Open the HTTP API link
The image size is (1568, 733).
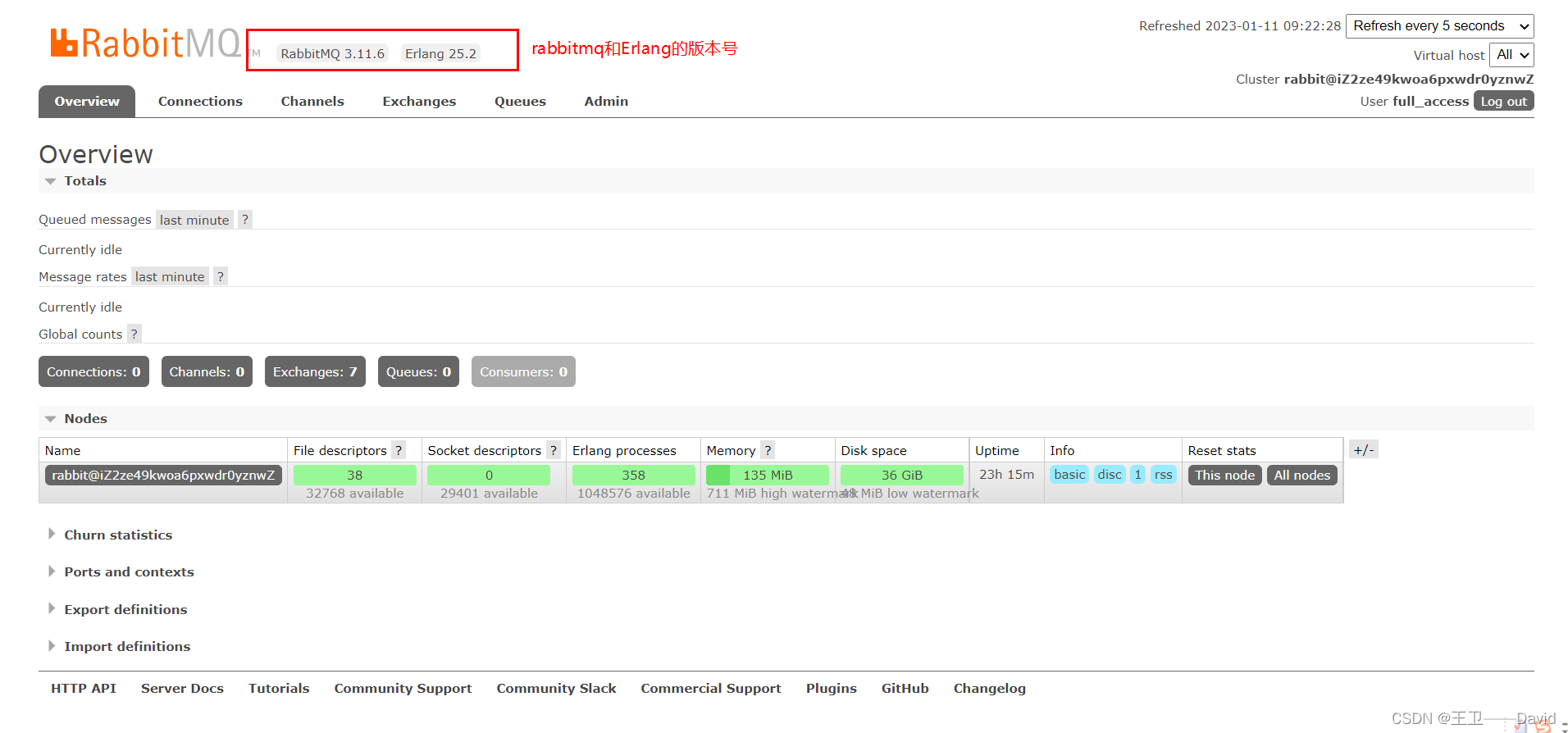(84, 689)
